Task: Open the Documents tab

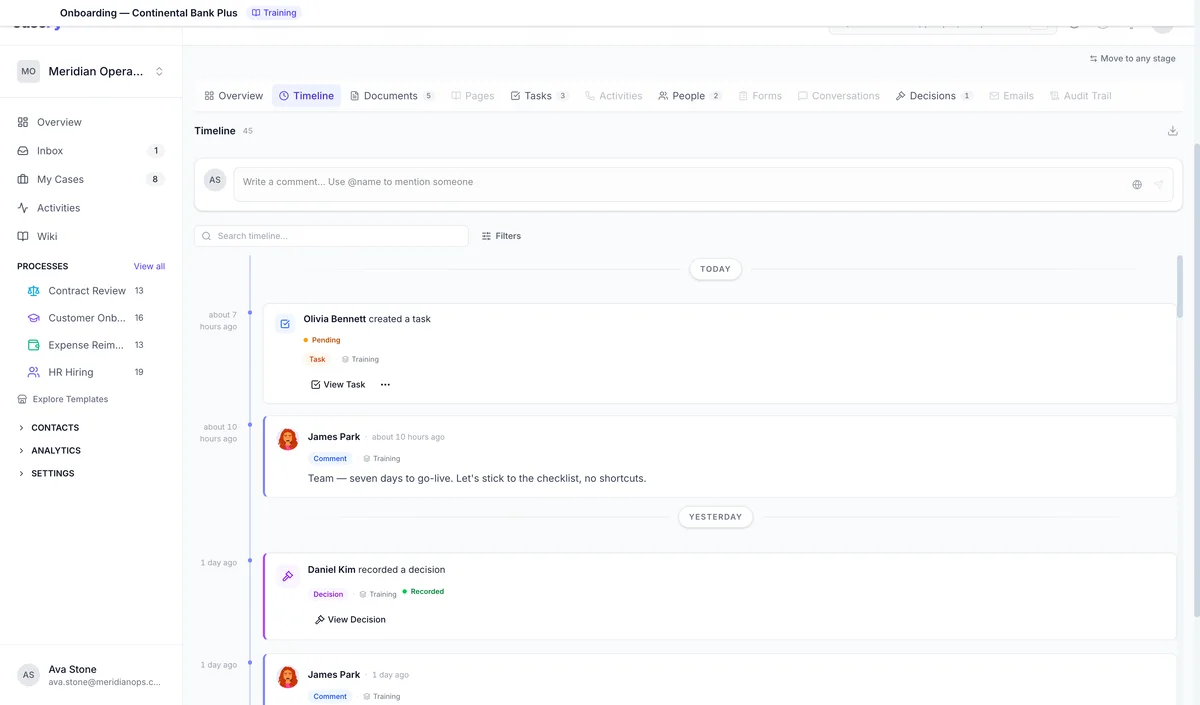Action: point(392,96)
